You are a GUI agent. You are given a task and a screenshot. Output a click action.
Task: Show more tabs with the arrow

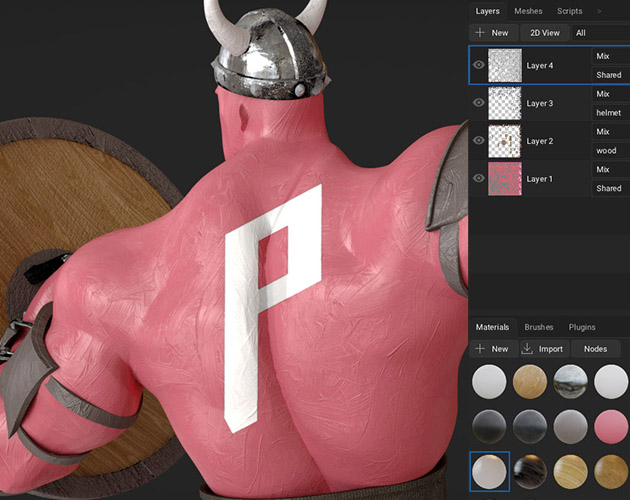coord(599,11)
